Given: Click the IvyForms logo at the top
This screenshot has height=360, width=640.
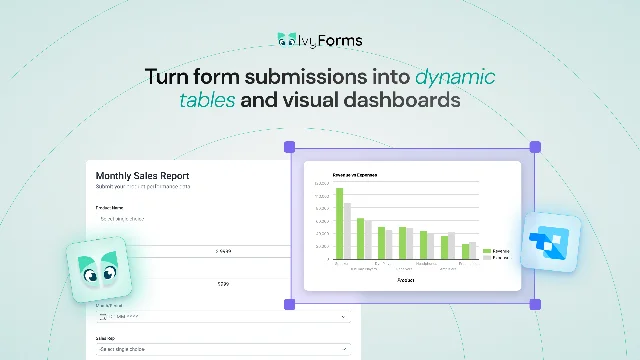Looking at the screenshot, I should tap(320, 40).
